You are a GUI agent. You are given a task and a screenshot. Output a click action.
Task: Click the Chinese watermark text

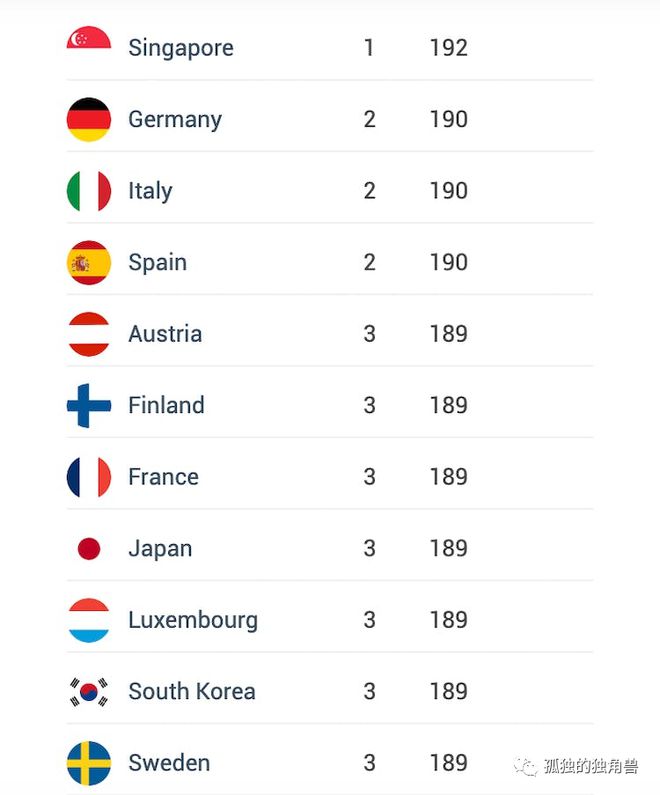pyautogui.click(x=591, y=766)
